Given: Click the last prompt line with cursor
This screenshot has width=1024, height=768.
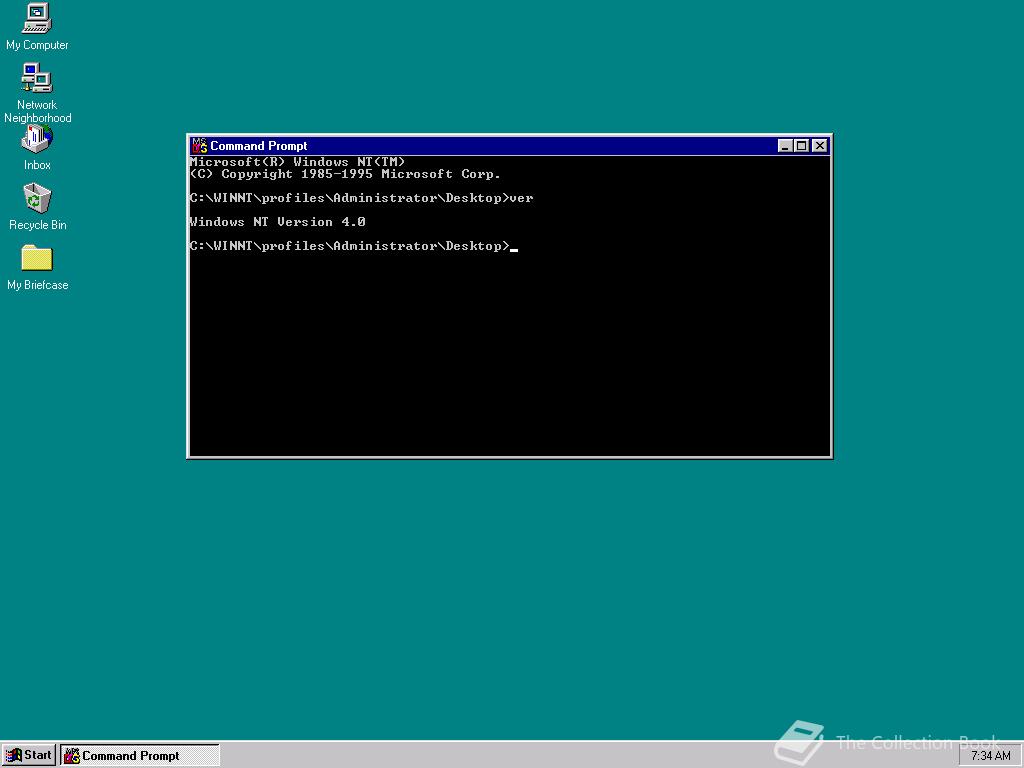Looking at the screenshot, I should (x=353, y=246).
